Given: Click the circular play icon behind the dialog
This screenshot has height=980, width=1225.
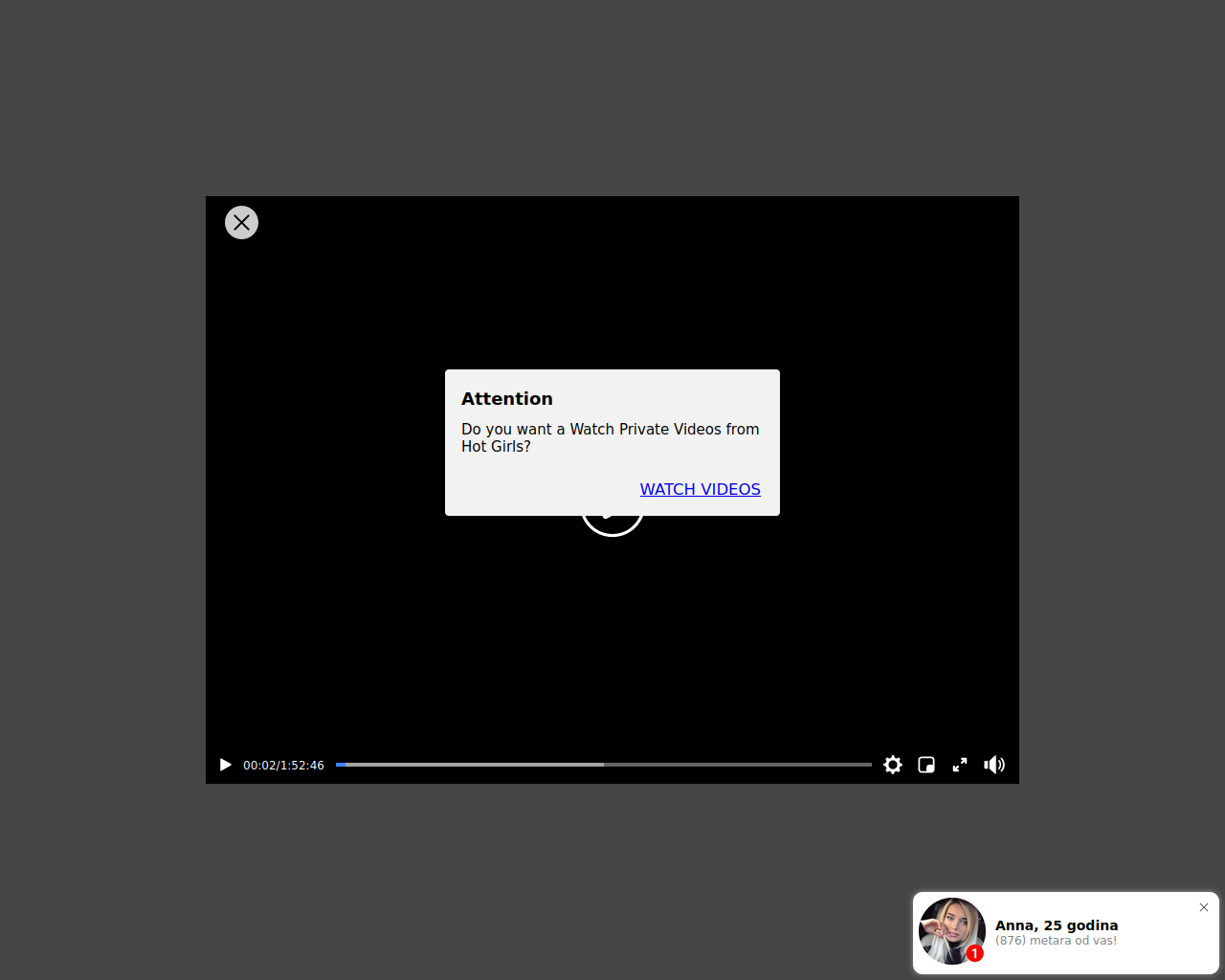Looking at the screenshot, I should point(612,526).
